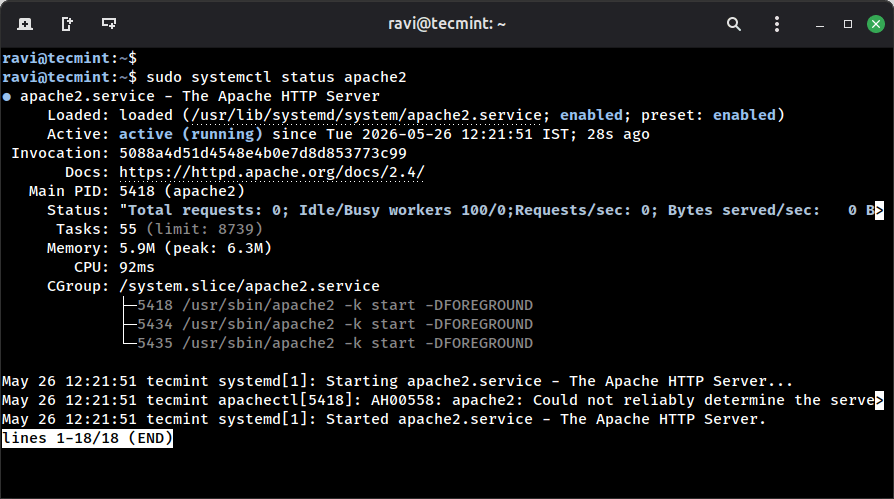Image resolution: width=894 pixels, height=499 pixels.
Task: Click the truncation arrow on AH00558 log line
Action: (x=879, y=400)
